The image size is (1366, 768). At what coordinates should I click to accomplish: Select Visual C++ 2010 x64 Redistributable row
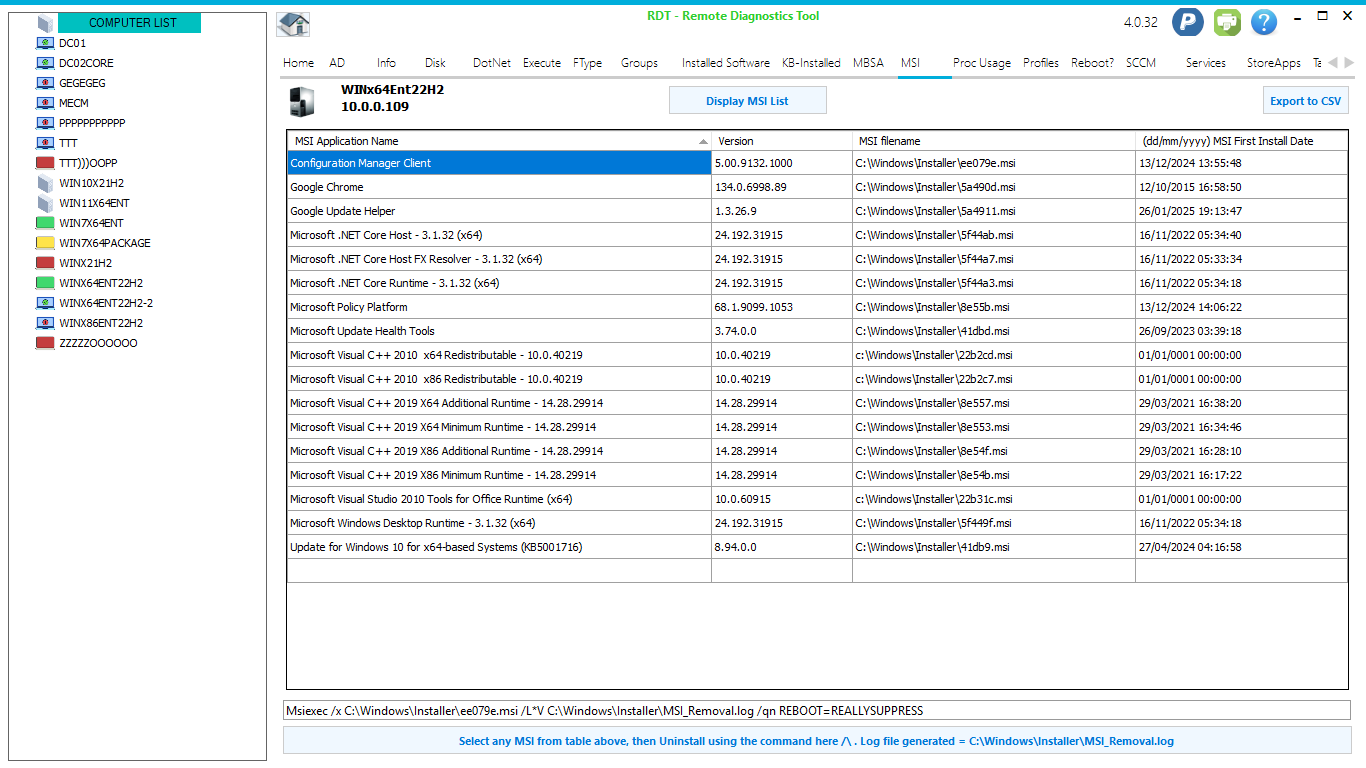pyautogui.click(x=817, y=355)
